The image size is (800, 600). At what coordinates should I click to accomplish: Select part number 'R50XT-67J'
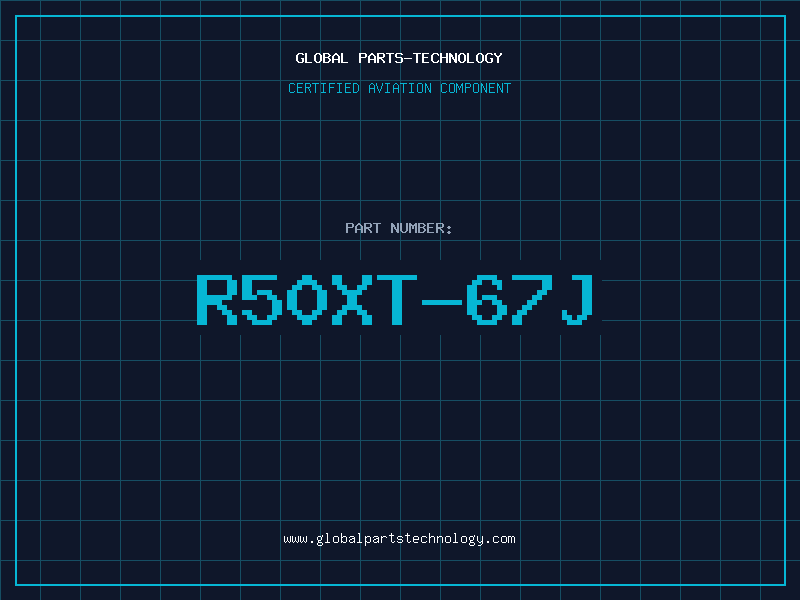tap(395, 299)
